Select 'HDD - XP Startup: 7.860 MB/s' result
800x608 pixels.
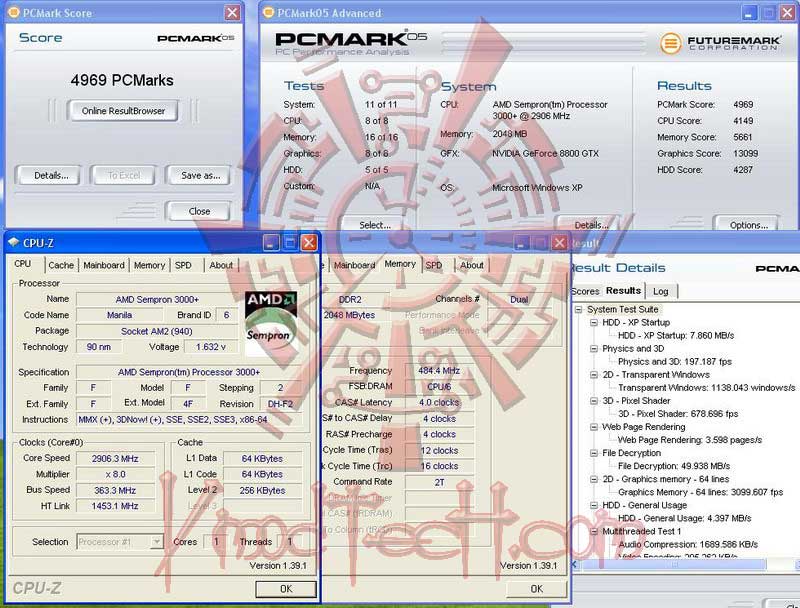(676, 336)
